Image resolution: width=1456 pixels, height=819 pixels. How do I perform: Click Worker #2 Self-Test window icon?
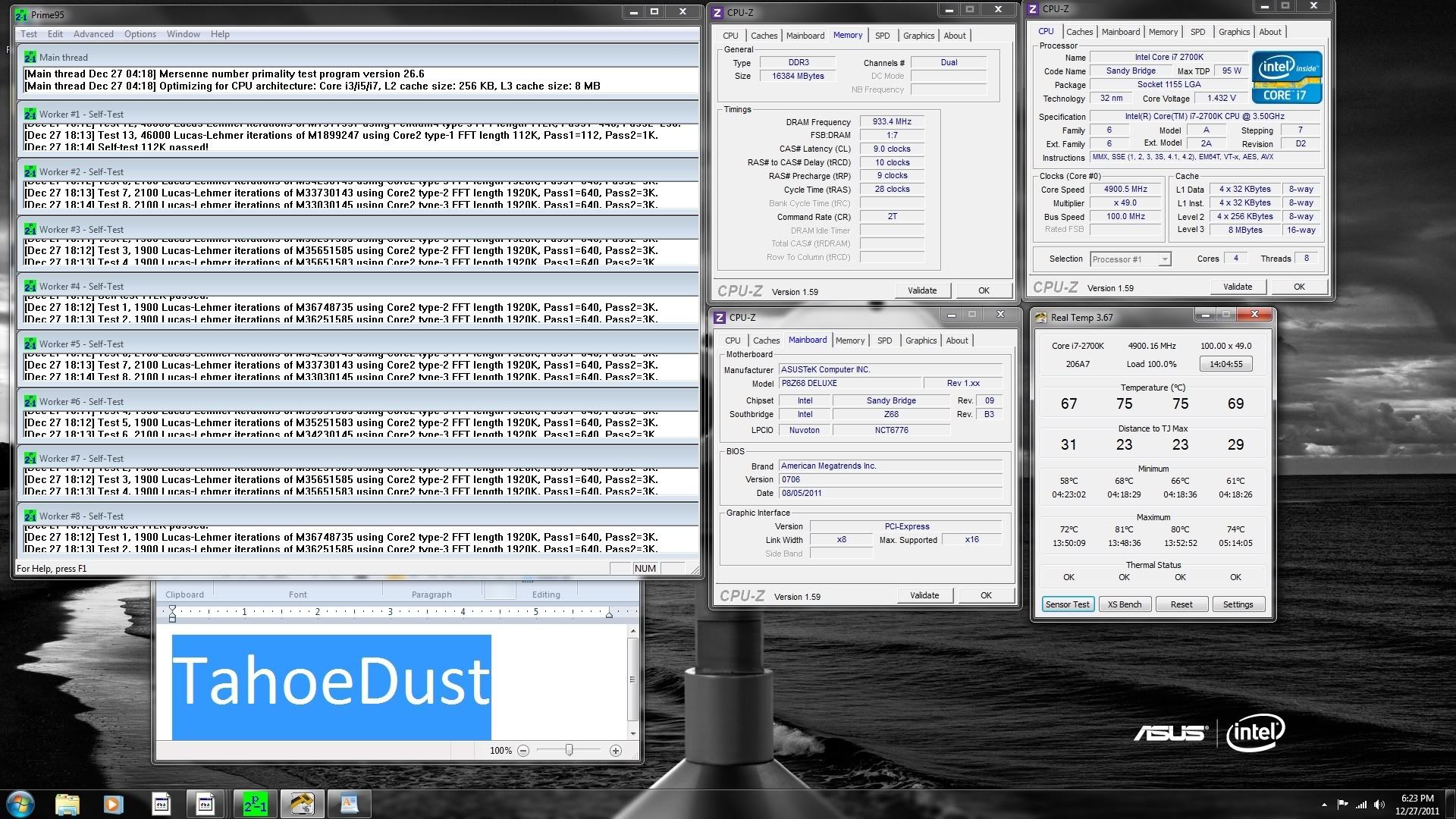point(30,172)
